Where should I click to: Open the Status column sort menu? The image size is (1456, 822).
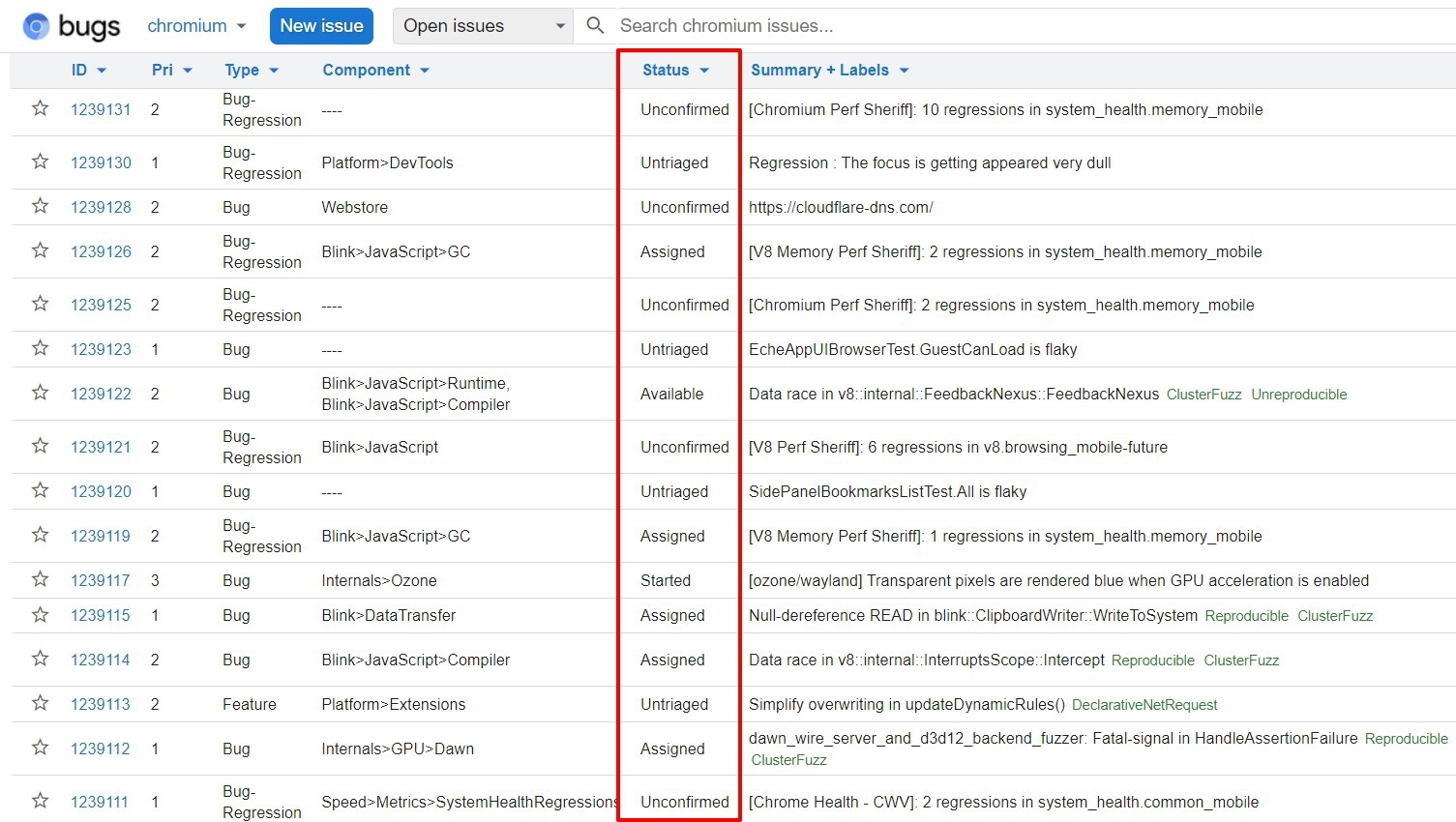pyautogui.click(x=675, y=70)
